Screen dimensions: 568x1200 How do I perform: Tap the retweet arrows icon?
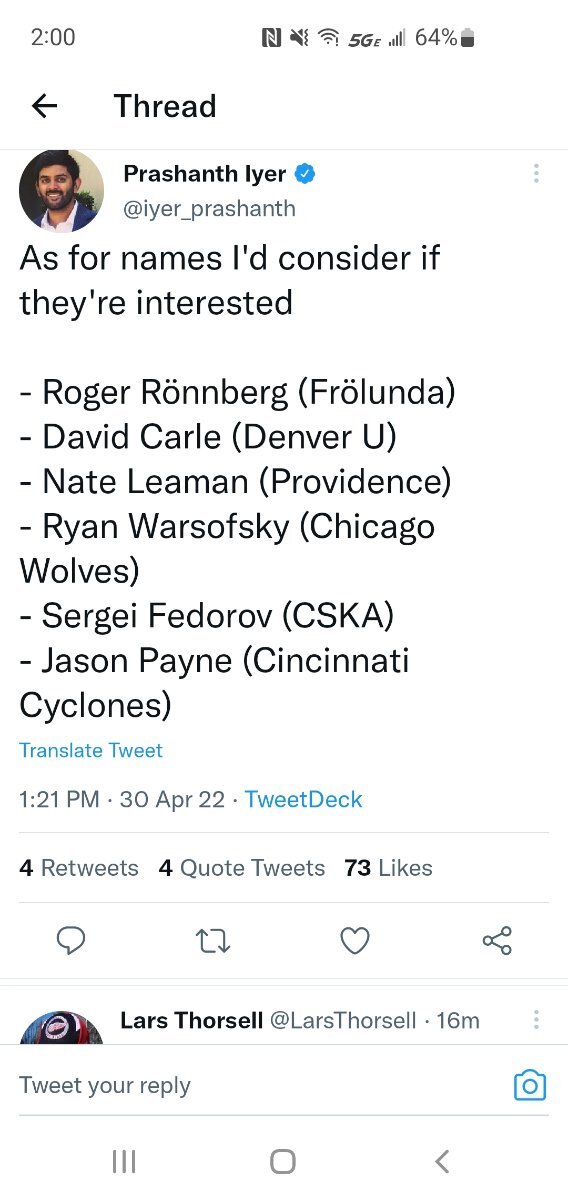[x=213, y=941]
